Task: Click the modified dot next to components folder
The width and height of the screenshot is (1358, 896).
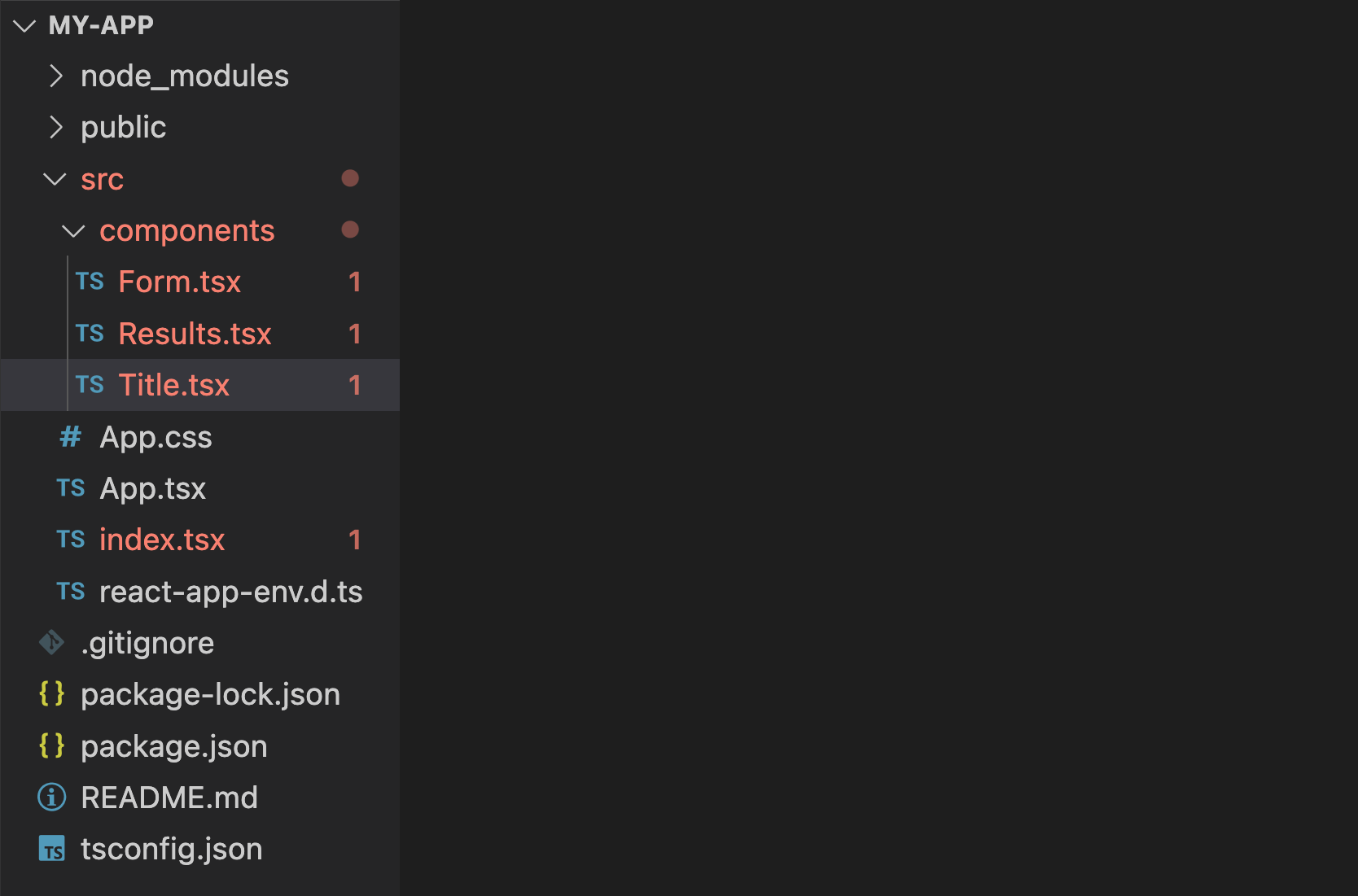Action: [350, 230]
